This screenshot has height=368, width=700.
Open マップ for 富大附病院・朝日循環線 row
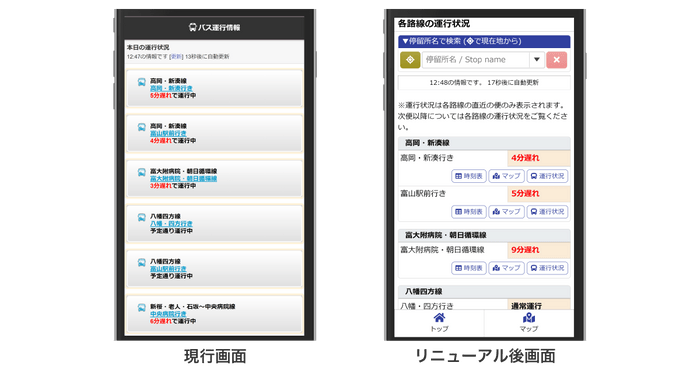(506, 268)
